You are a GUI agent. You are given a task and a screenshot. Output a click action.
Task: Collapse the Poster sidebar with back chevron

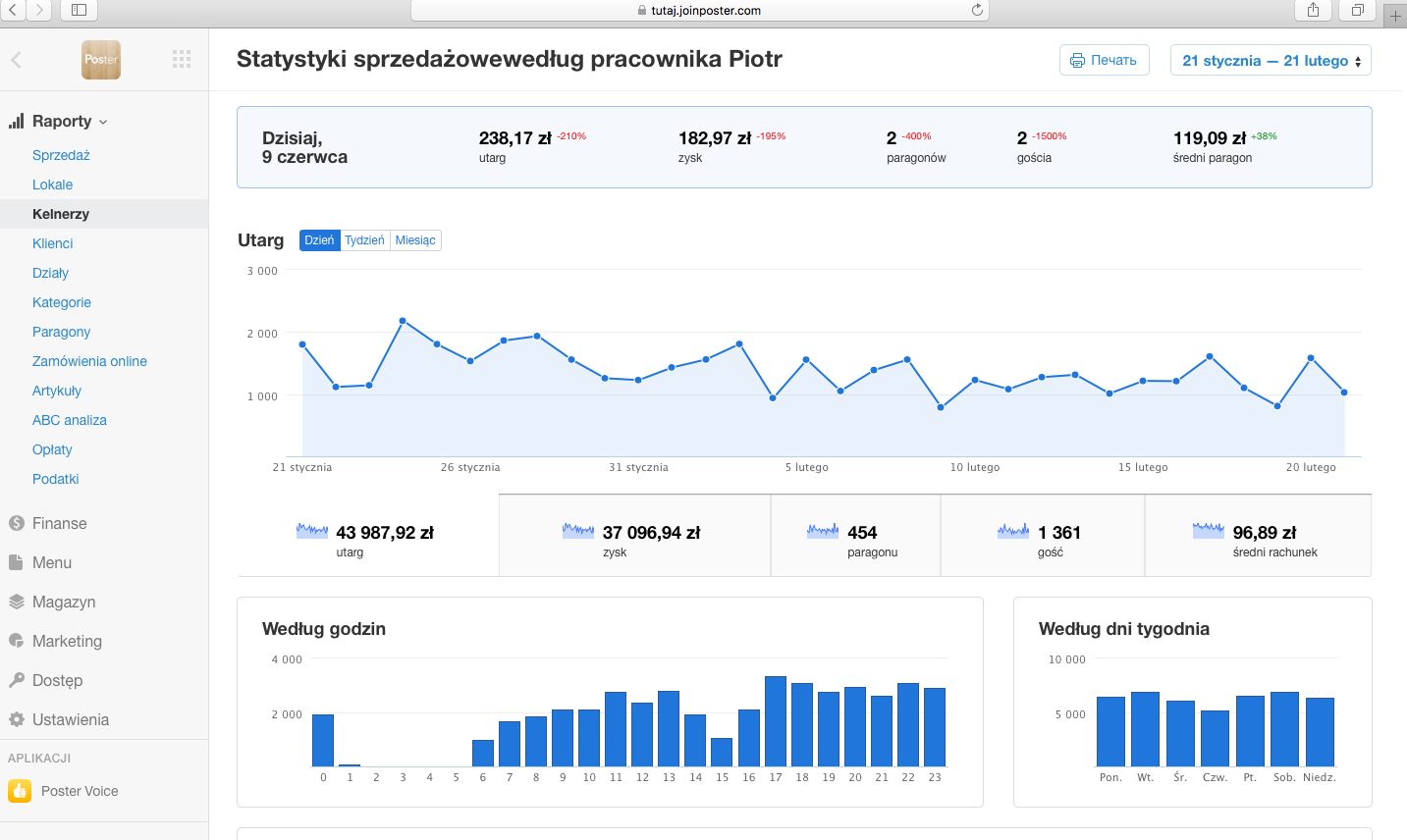pyautogui.click(x=16, y=60)
